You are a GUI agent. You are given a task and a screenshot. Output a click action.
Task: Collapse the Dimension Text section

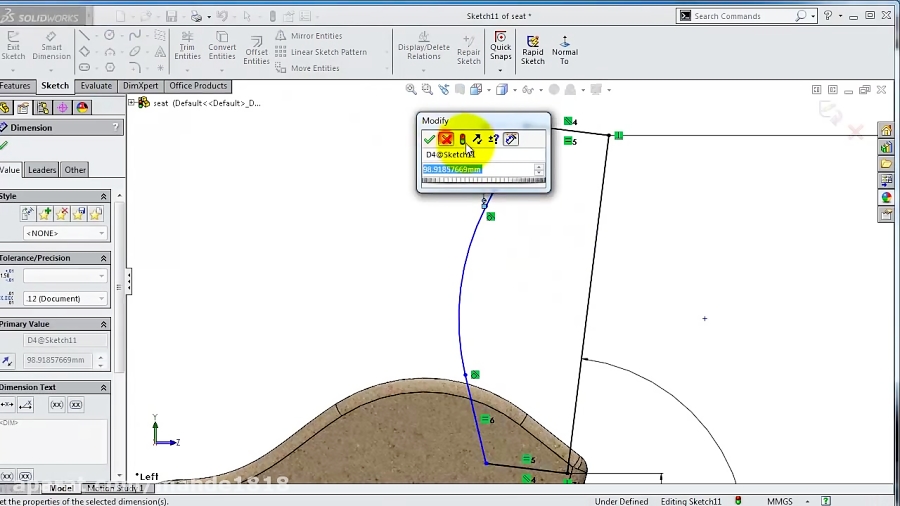(x=103, y=387)
